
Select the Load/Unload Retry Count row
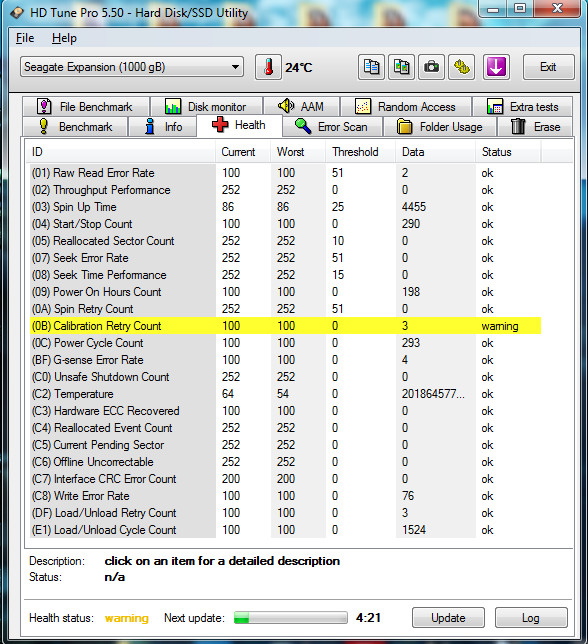285,513
